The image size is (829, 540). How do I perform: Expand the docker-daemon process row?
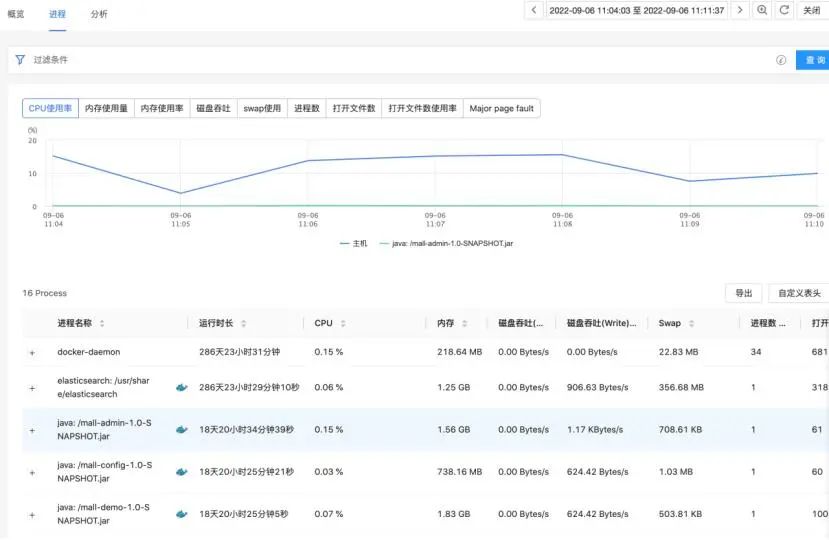pos(32,352)
